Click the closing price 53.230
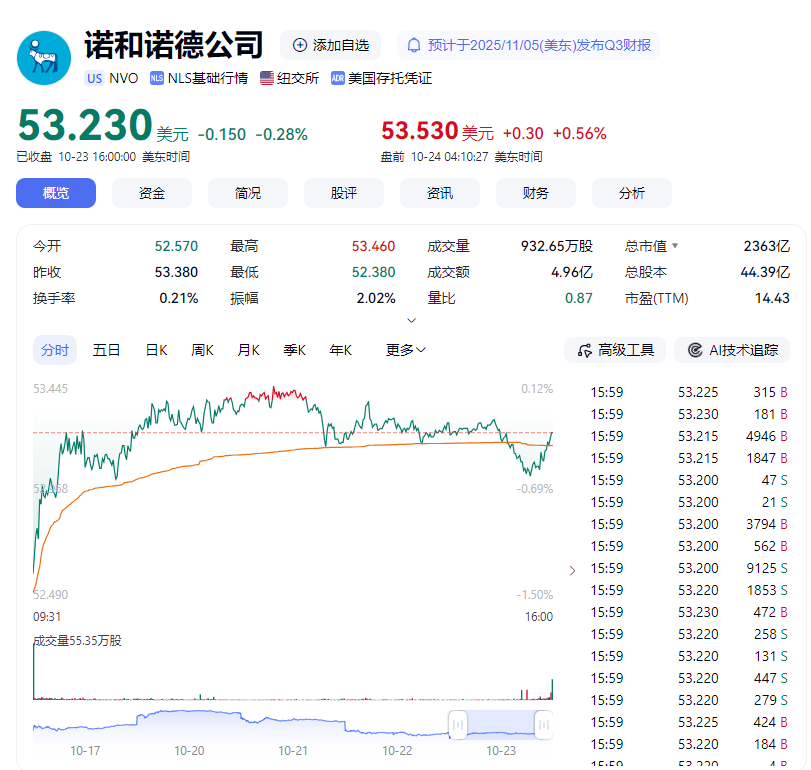 (85, 125)
